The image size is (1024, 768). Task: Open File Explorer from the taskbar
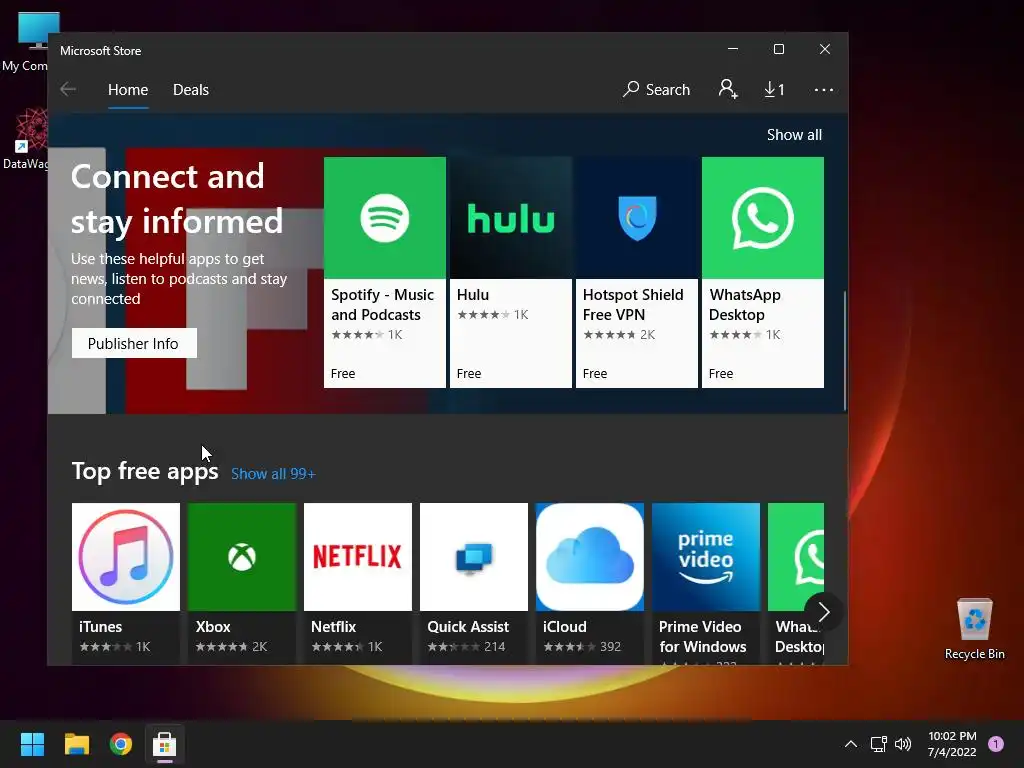pos(76,744)
